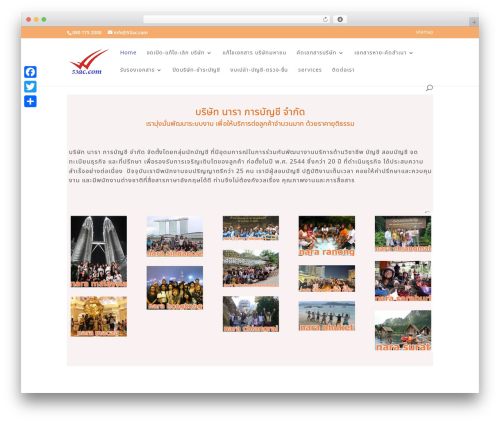This screenshot has height=423, width=500.
Task: Click the phone number in orange bar
Action: tap(87, 33)
